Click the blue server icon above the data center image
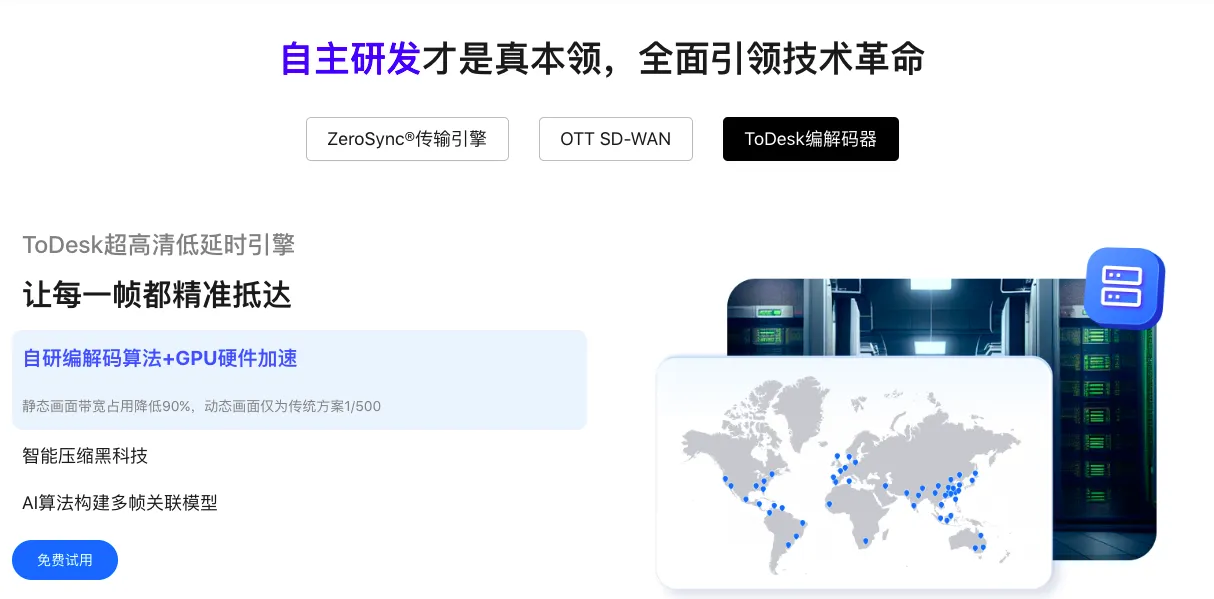The width and height of the screenshot is (1214, 599). pos(1122,287)
